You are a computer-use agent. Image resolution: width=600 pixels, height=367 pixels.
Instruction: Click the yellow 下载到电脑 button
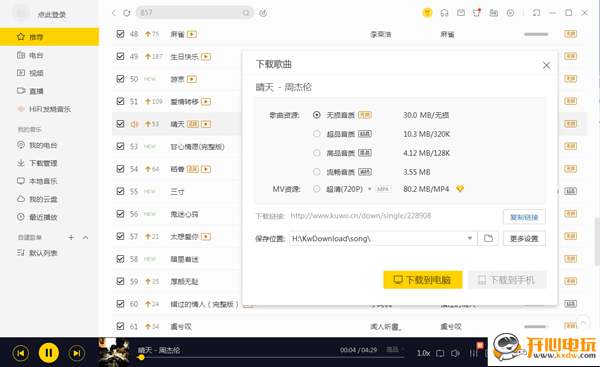point(423,280)
